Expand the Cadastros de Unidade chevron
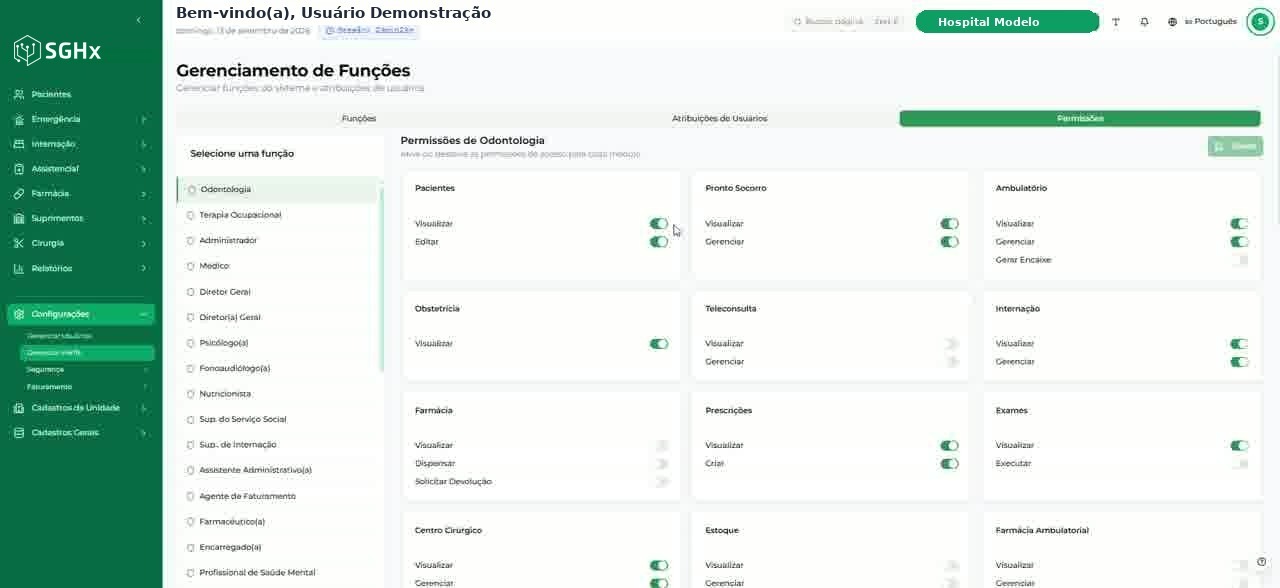 143,408
